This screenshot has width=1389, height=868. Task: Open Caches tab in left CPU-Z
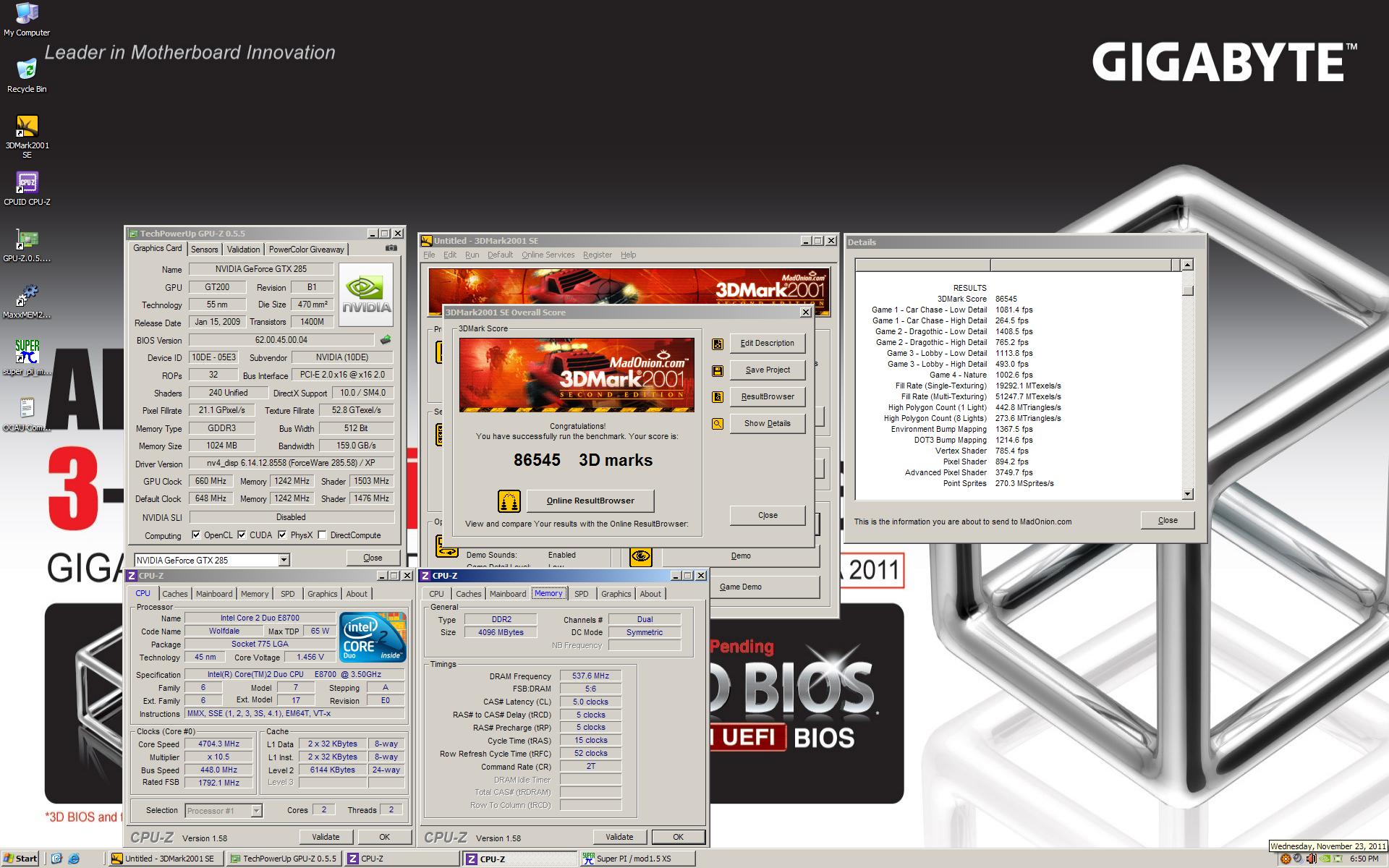(x=175, y=594)
